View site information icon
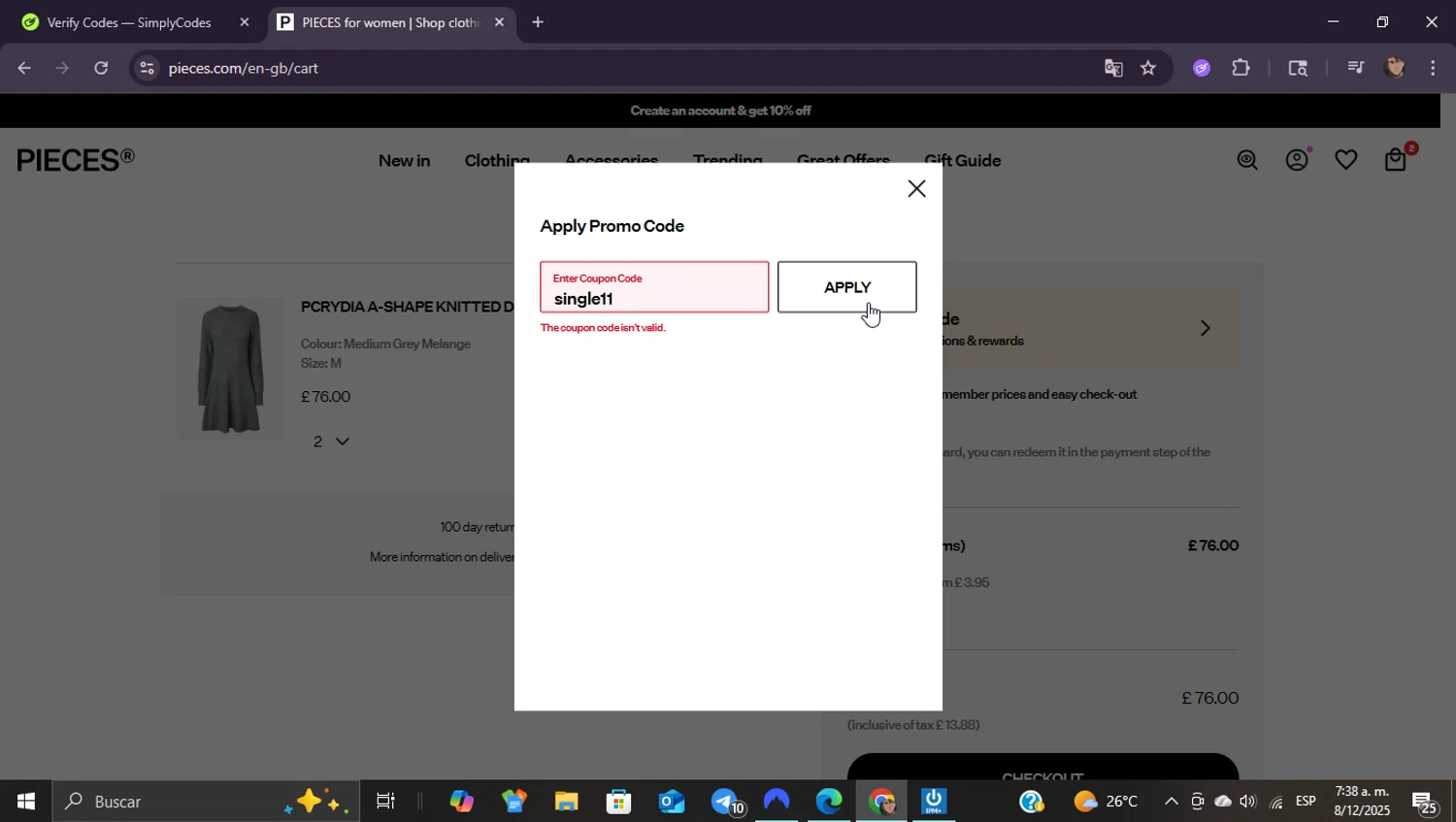 147,68
